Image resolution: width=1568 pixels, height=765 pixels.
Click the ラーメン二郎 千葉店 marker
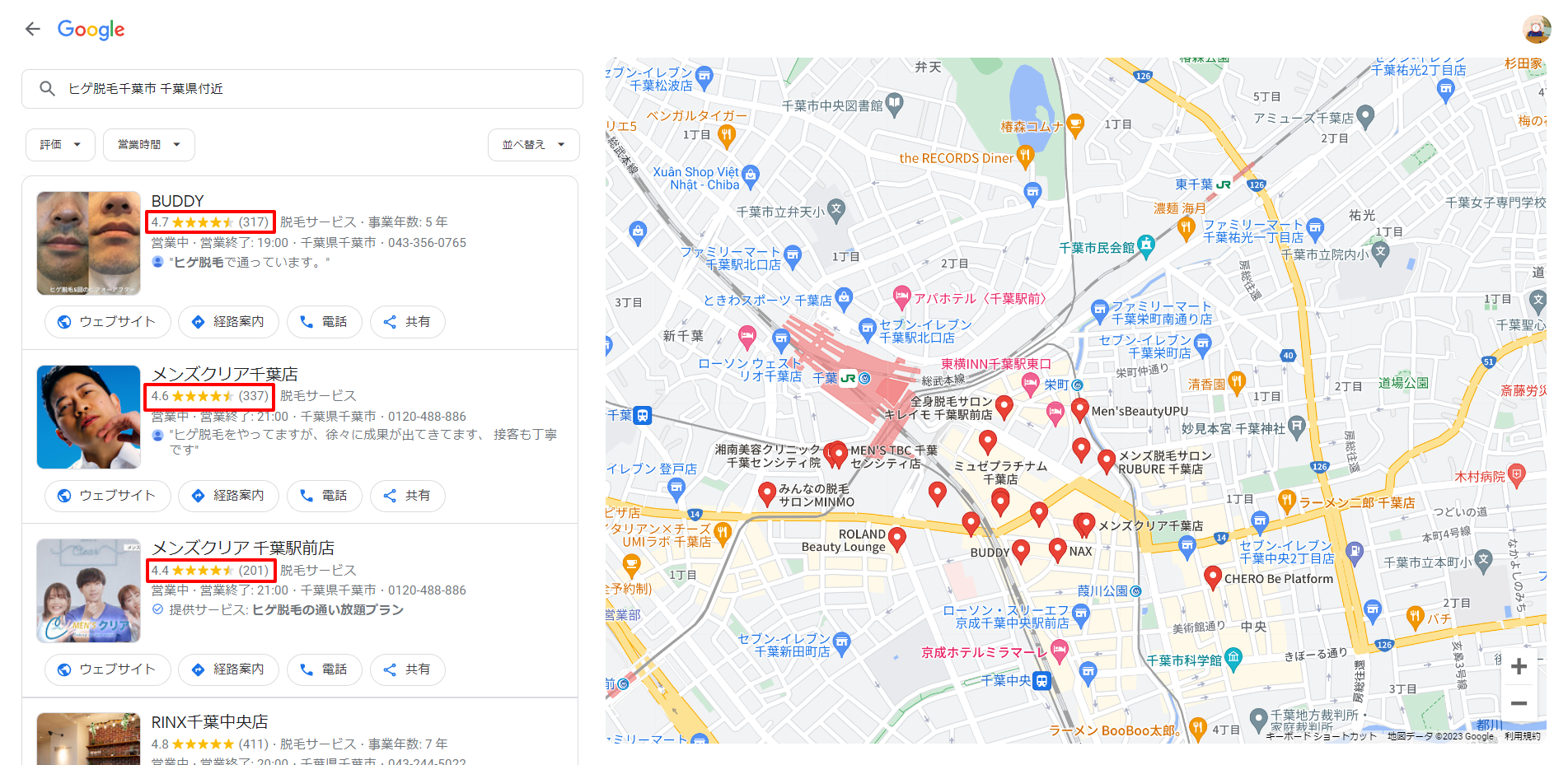pyautogui.click(x=1286, y=500)
